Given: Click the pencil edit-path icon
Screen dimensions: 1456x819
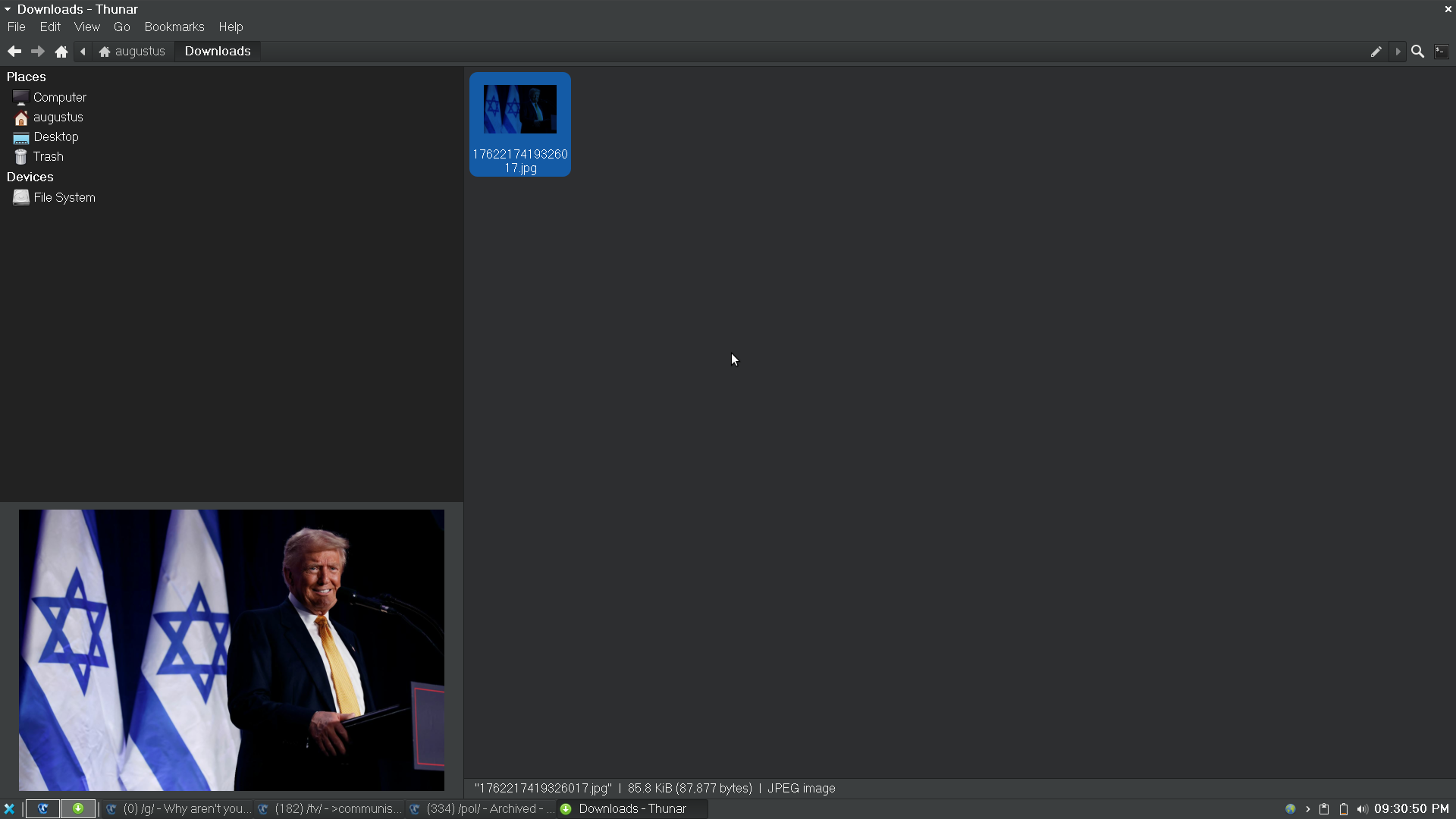Looking at the screenshot, I should click(x=1376, y=52).
